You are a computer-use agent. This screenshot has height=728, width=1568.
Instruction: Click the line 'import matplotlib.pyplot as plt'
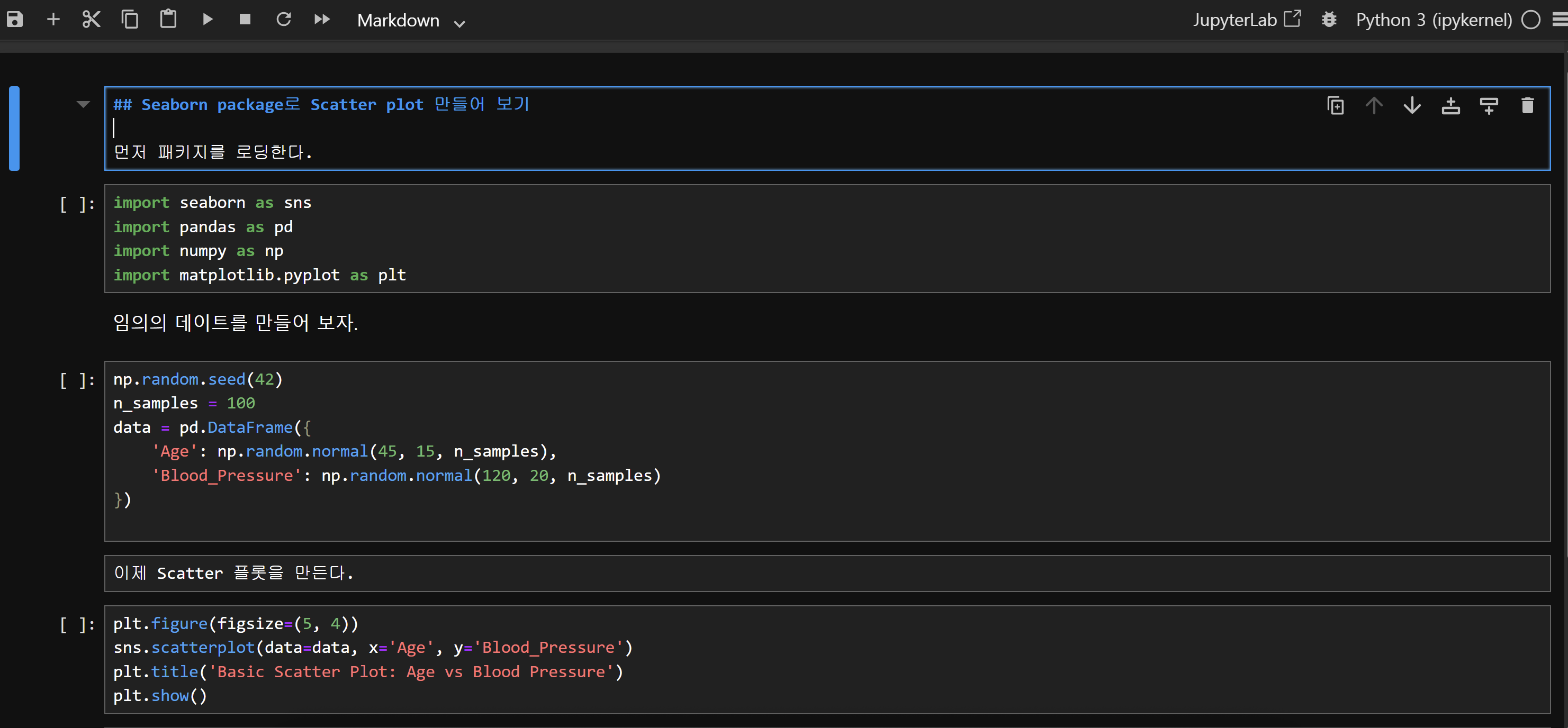click(x=259, y=275)
